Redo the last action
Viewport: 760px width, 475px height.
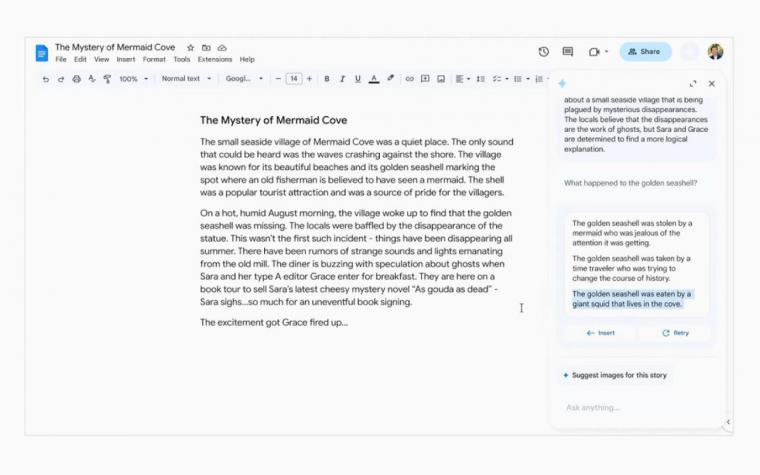[x=61, y=79]
